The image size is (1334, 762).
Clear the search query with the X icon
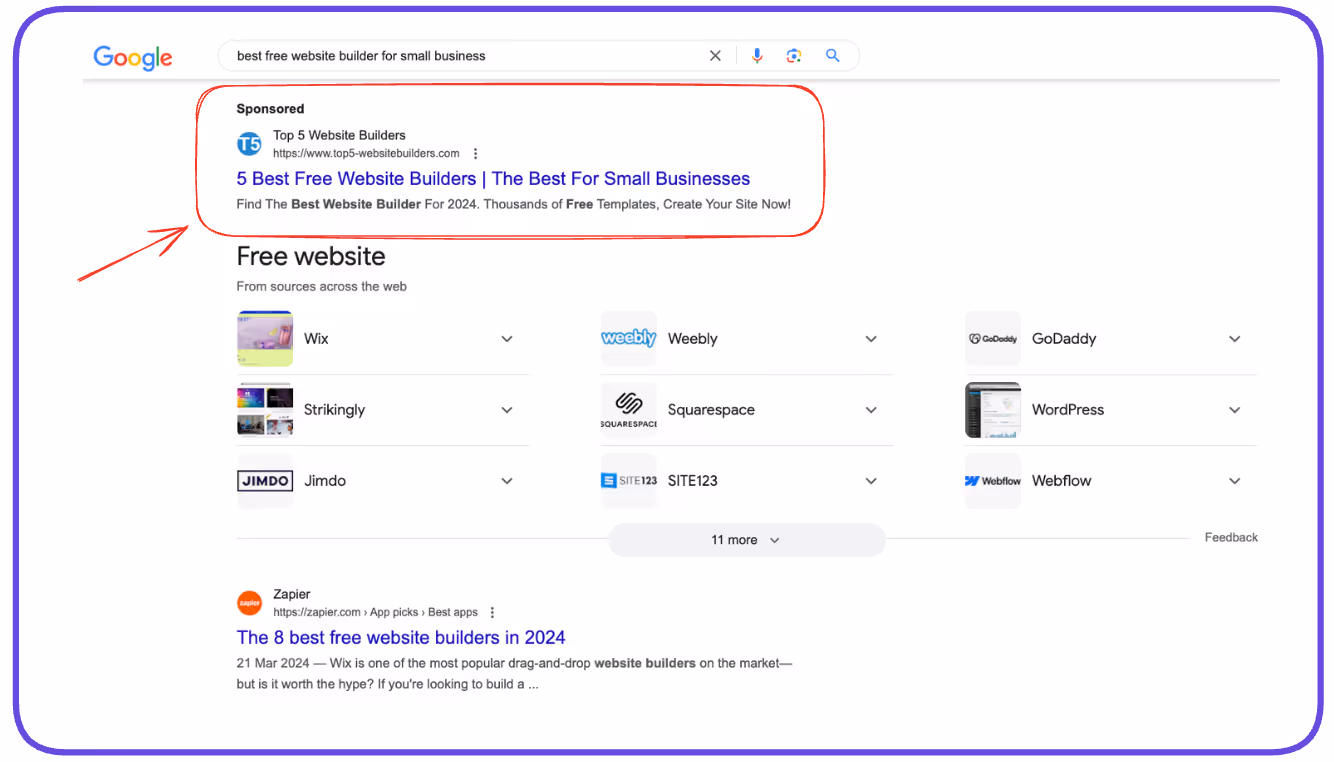[715, 56]
